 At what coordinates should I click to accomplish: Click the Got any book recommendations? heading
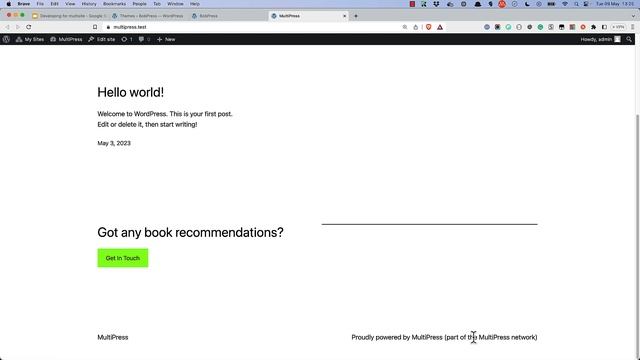pos(190,232)
